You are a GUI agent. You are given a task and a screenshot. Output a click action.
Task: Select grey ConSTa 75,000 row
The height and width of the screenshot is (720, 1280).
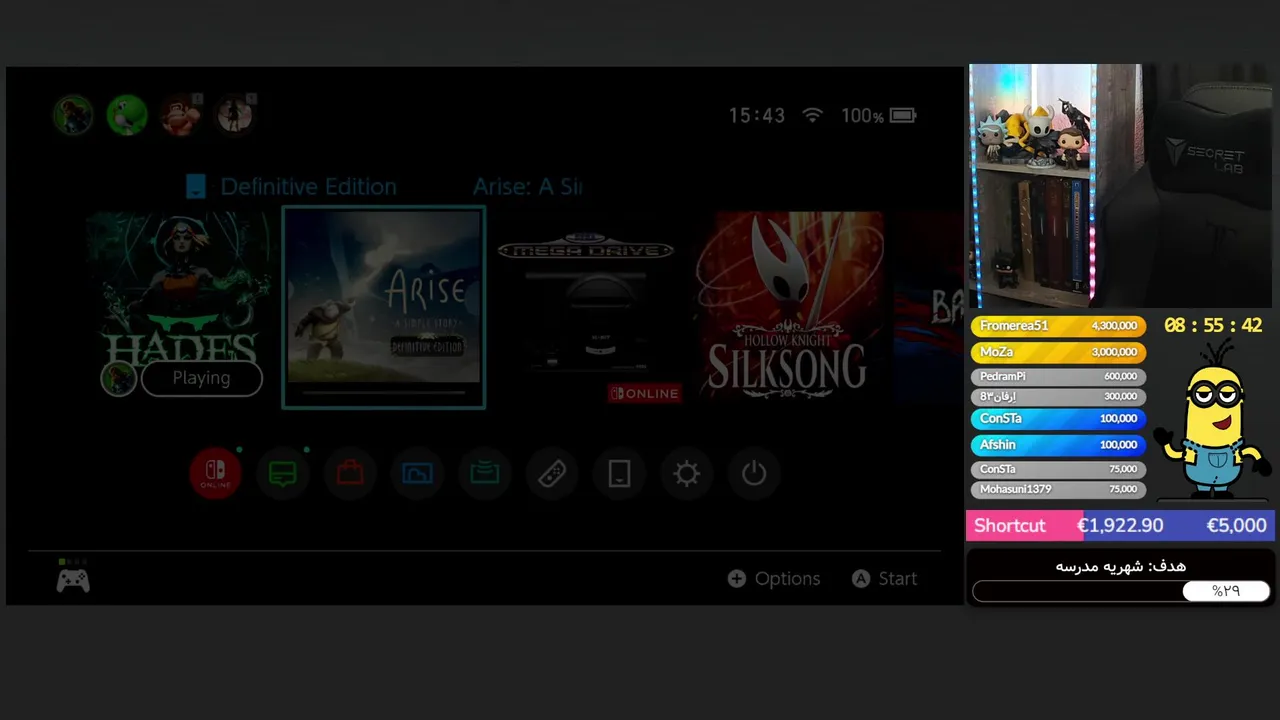(x=1059, y=469)
